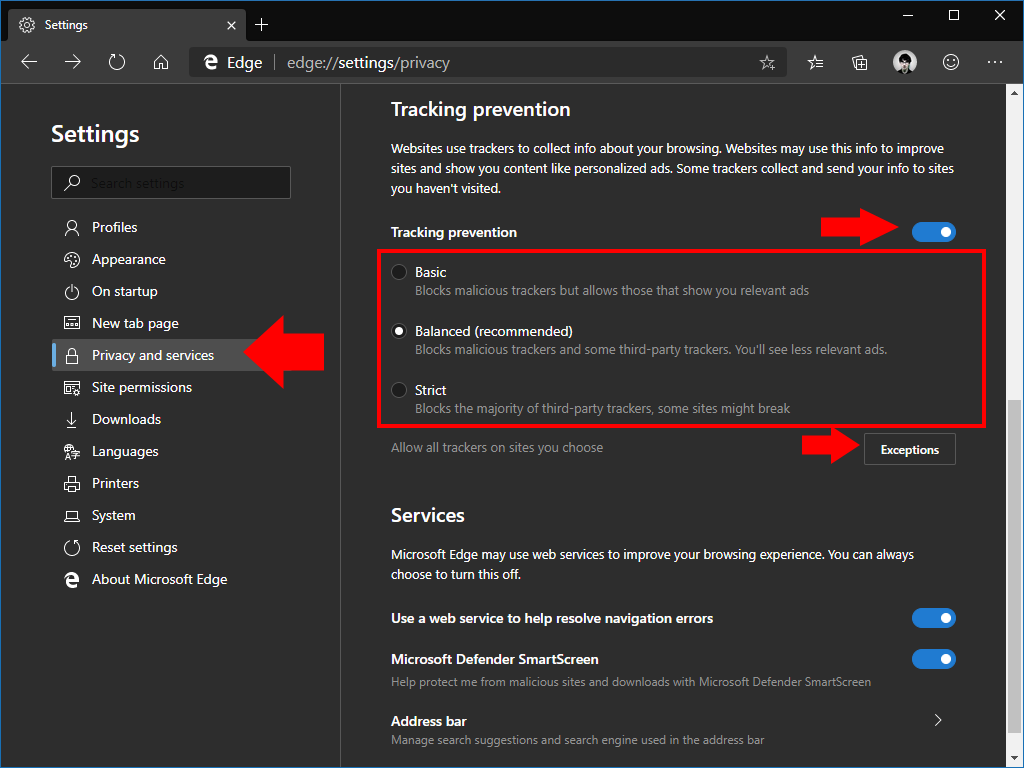Send feedback using the smiley icon

[x=951, y=62]
